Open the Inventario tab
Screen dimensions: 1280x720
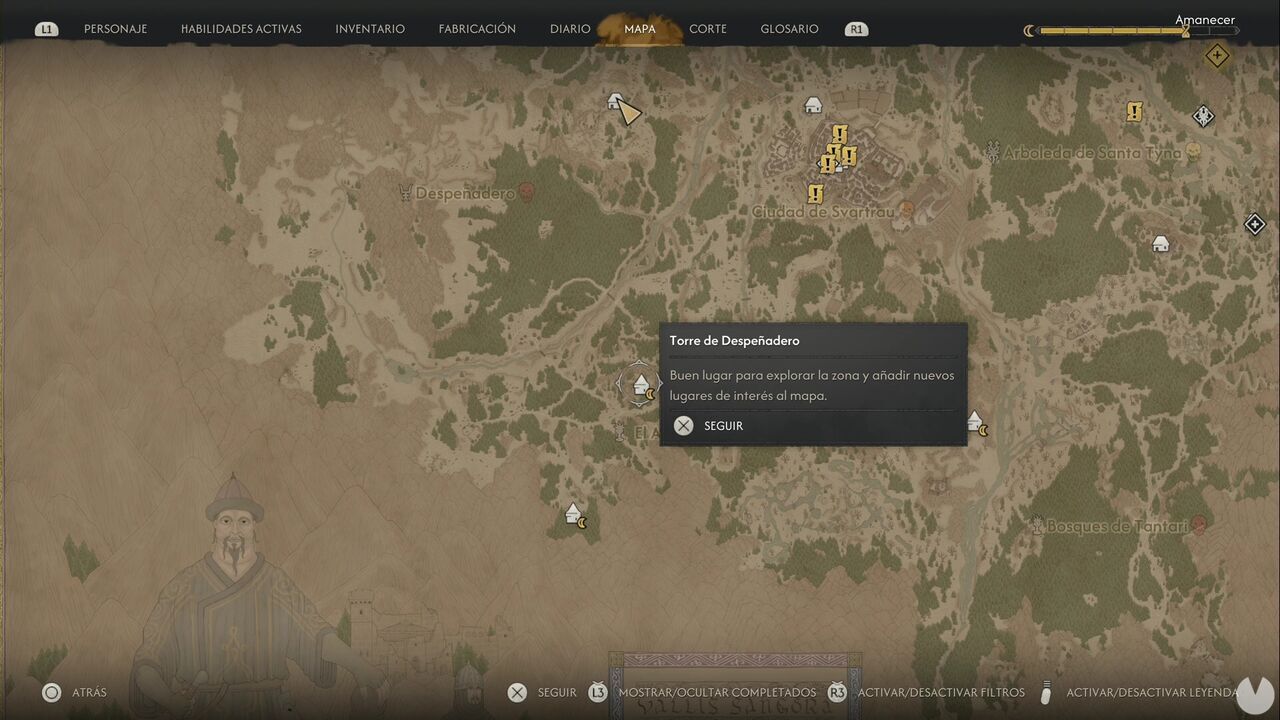tap(370, 29)
